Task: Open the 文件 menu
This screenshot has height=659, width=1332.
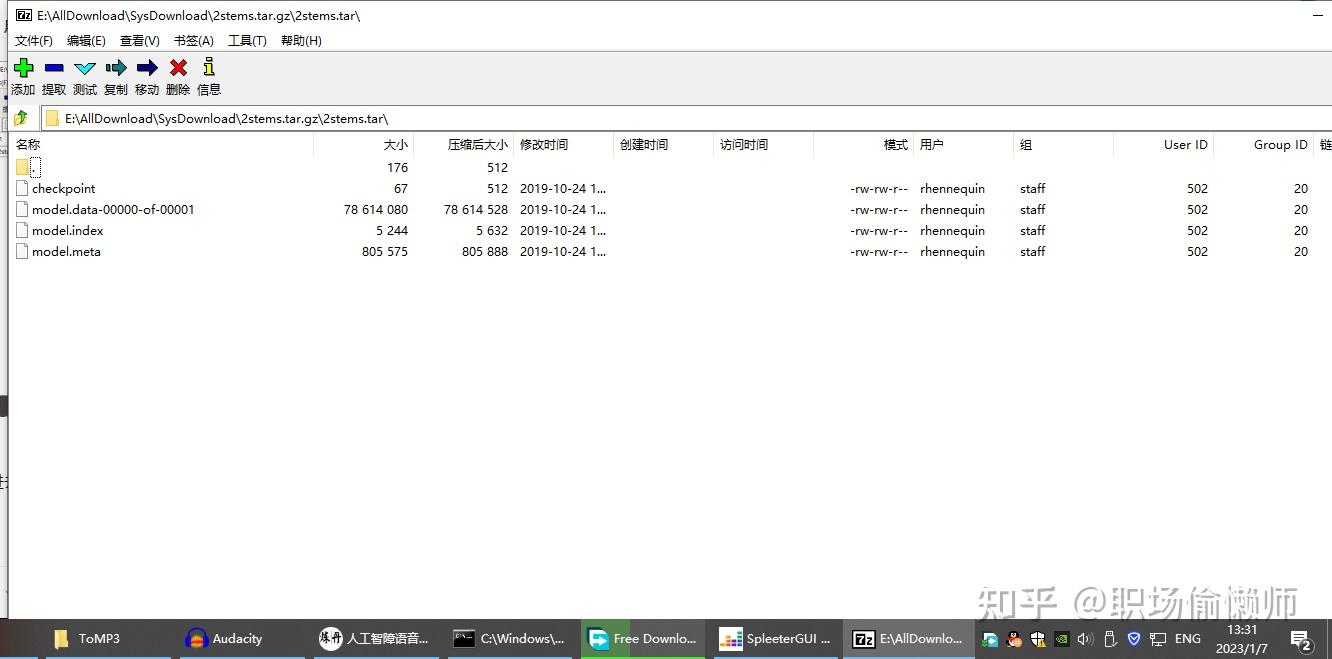Action: pyautogui.click(x=33, y=40)
